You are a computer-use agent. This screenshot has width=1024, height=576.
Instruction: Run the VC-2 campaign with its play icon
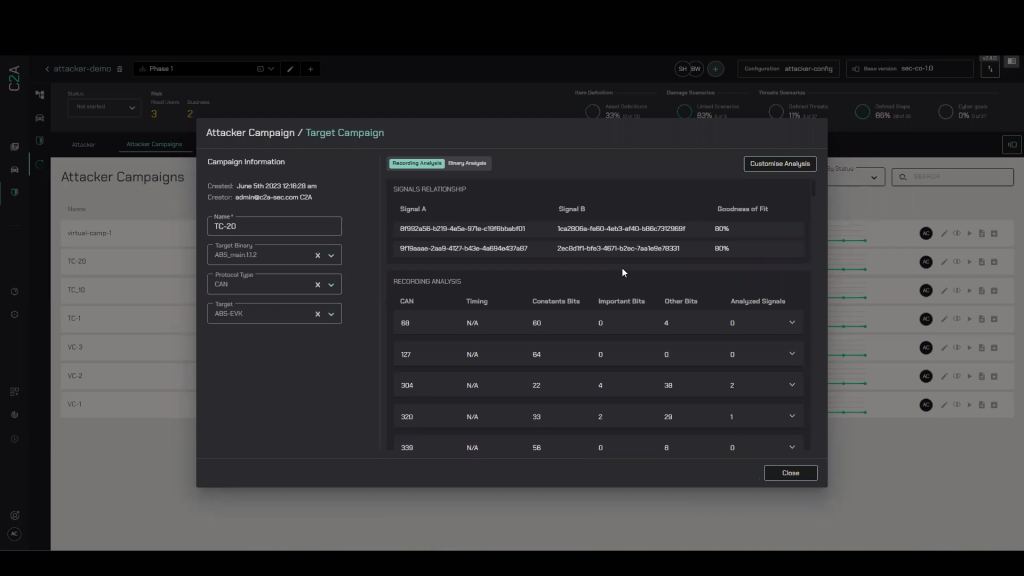click(x=969, y=376)
